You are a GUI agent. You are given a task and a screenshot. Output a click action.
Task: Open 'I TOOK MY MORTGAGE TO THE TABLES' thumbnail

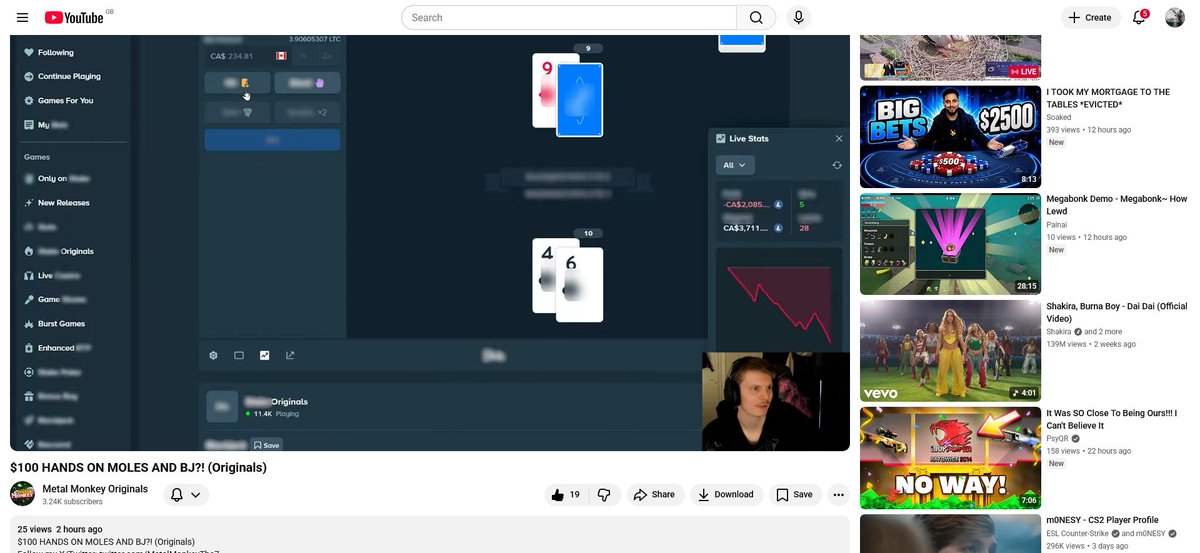click(x=950, y=136)
